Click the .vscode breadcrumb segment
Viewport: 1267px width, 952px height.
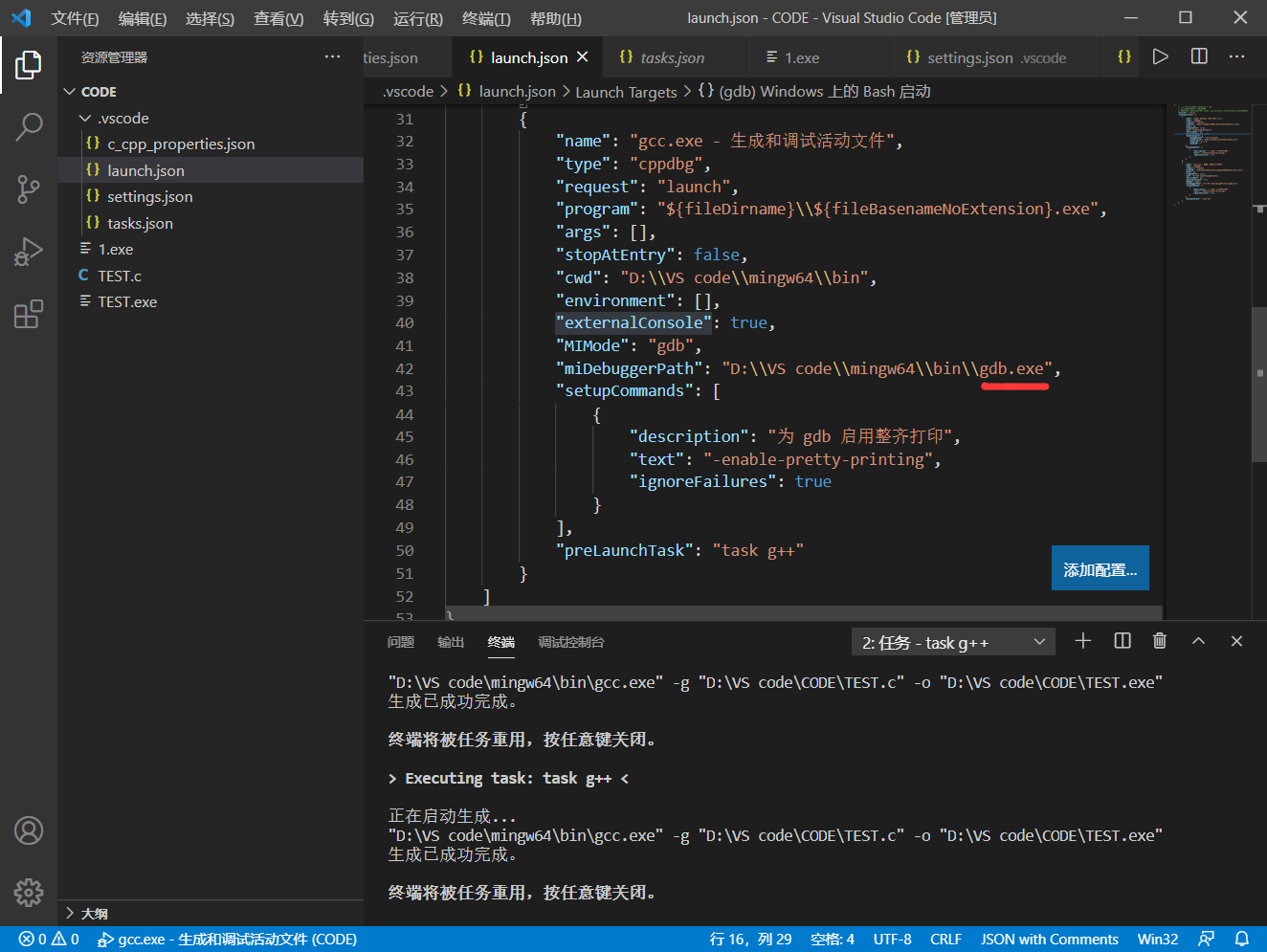click(x=408, y=92)
